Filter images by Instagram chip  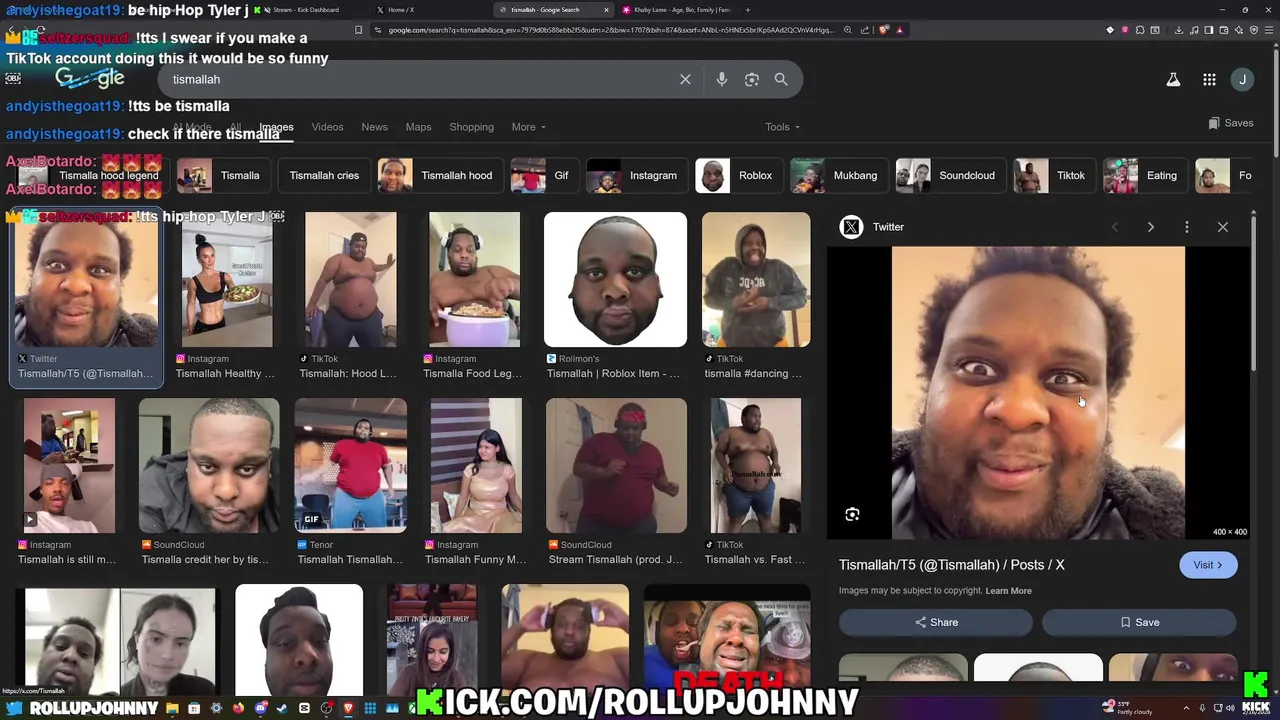click(637, 175)
